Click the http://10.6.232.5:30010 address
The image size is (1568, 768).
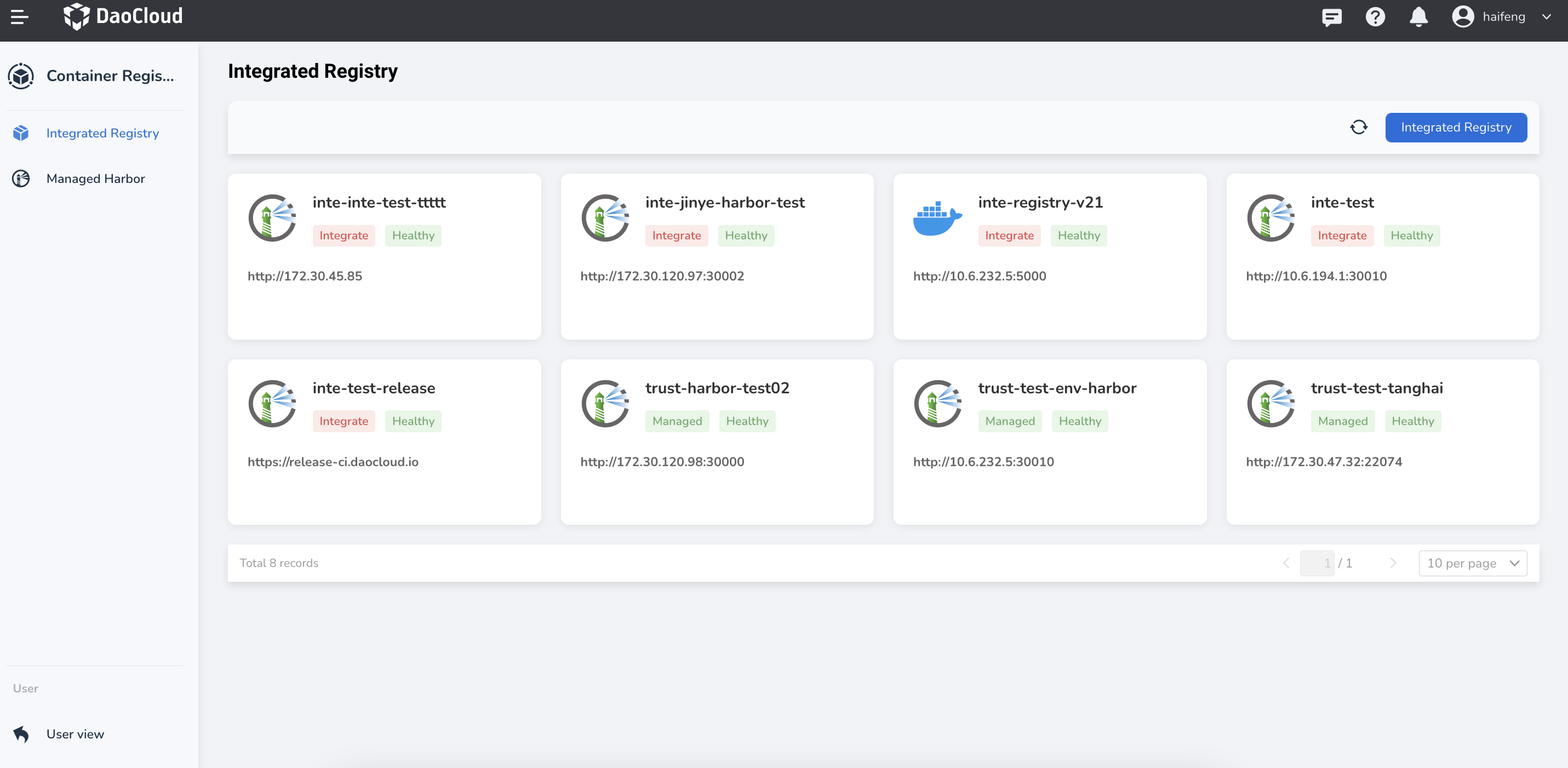click(983, 462)
